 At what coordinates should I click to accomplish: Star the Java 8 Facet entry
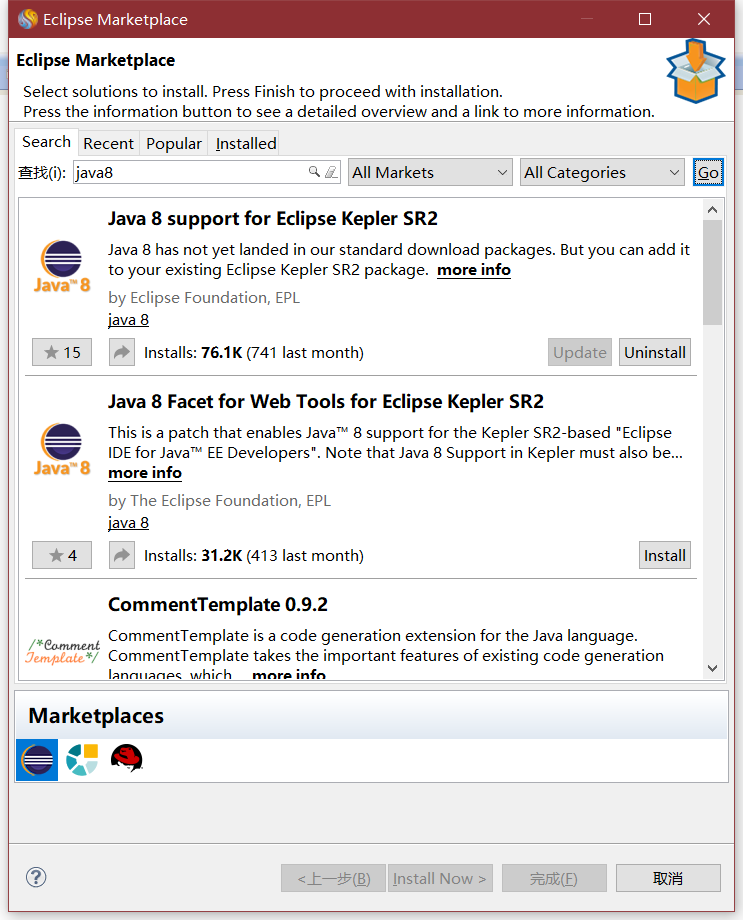[x=62, y=555]
